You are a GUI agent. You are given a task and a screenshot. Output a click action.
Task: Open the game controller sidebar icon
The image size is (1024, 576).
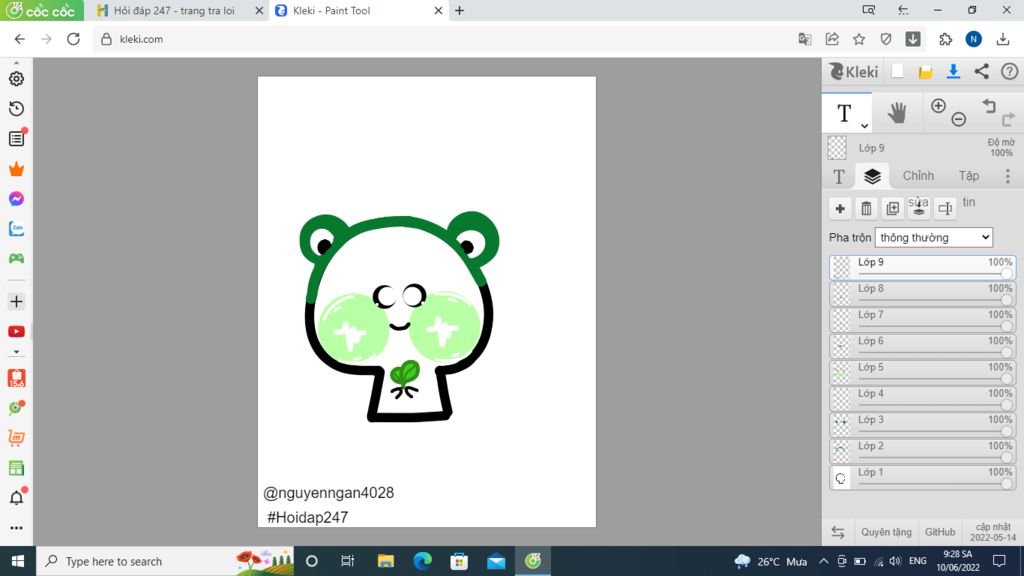(x=16, y=259)
